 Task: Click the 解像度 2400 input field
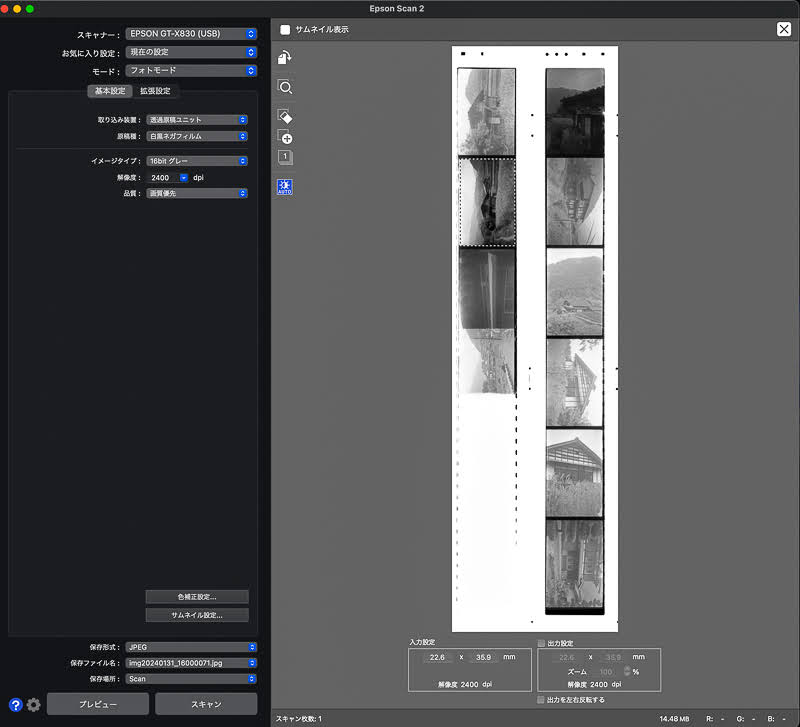point(163,178)
